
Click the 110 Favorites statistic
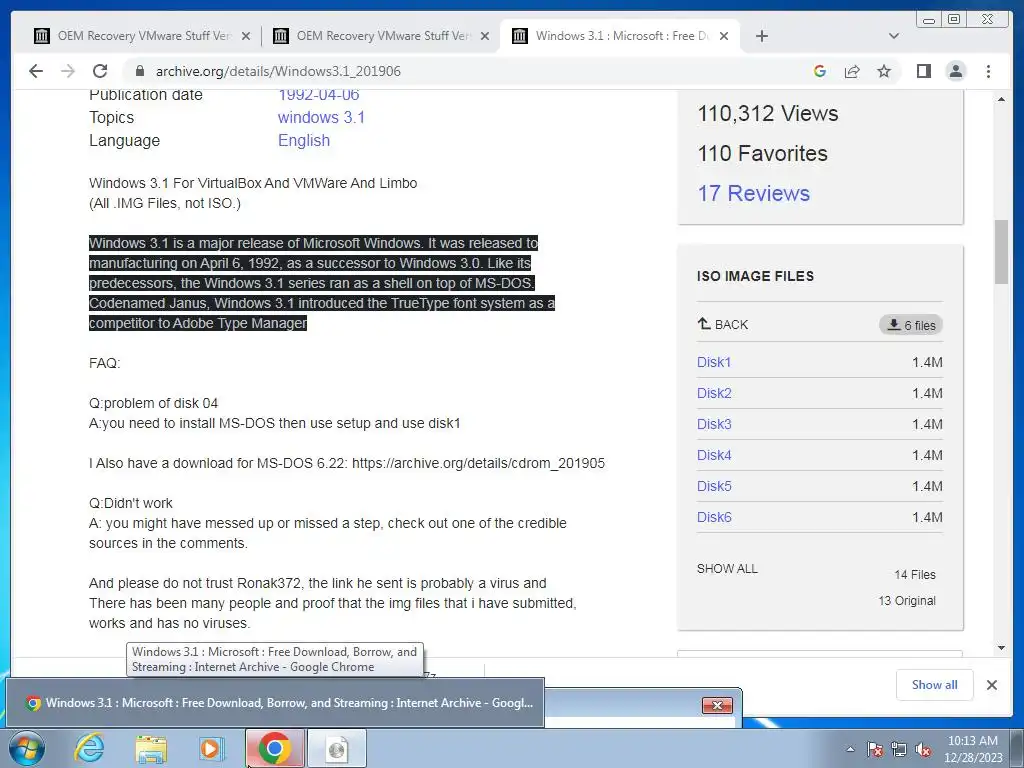pyautogui.click(x=762, y=153)
